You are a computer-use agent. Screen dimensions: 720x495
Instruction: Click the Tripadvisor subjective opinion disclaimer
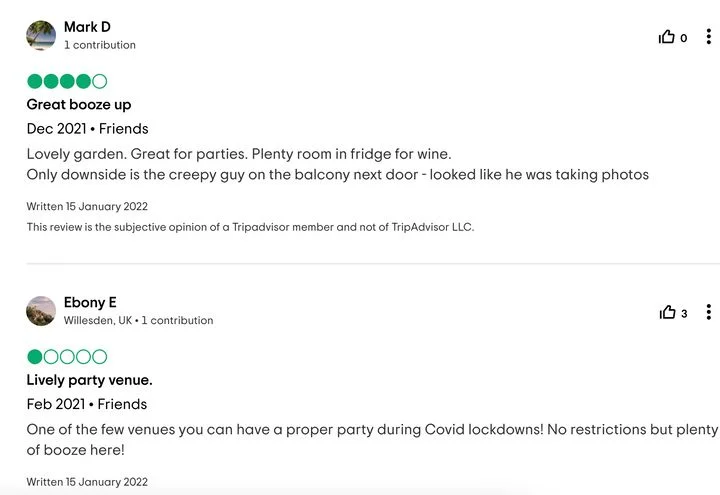tap(250, 227)
